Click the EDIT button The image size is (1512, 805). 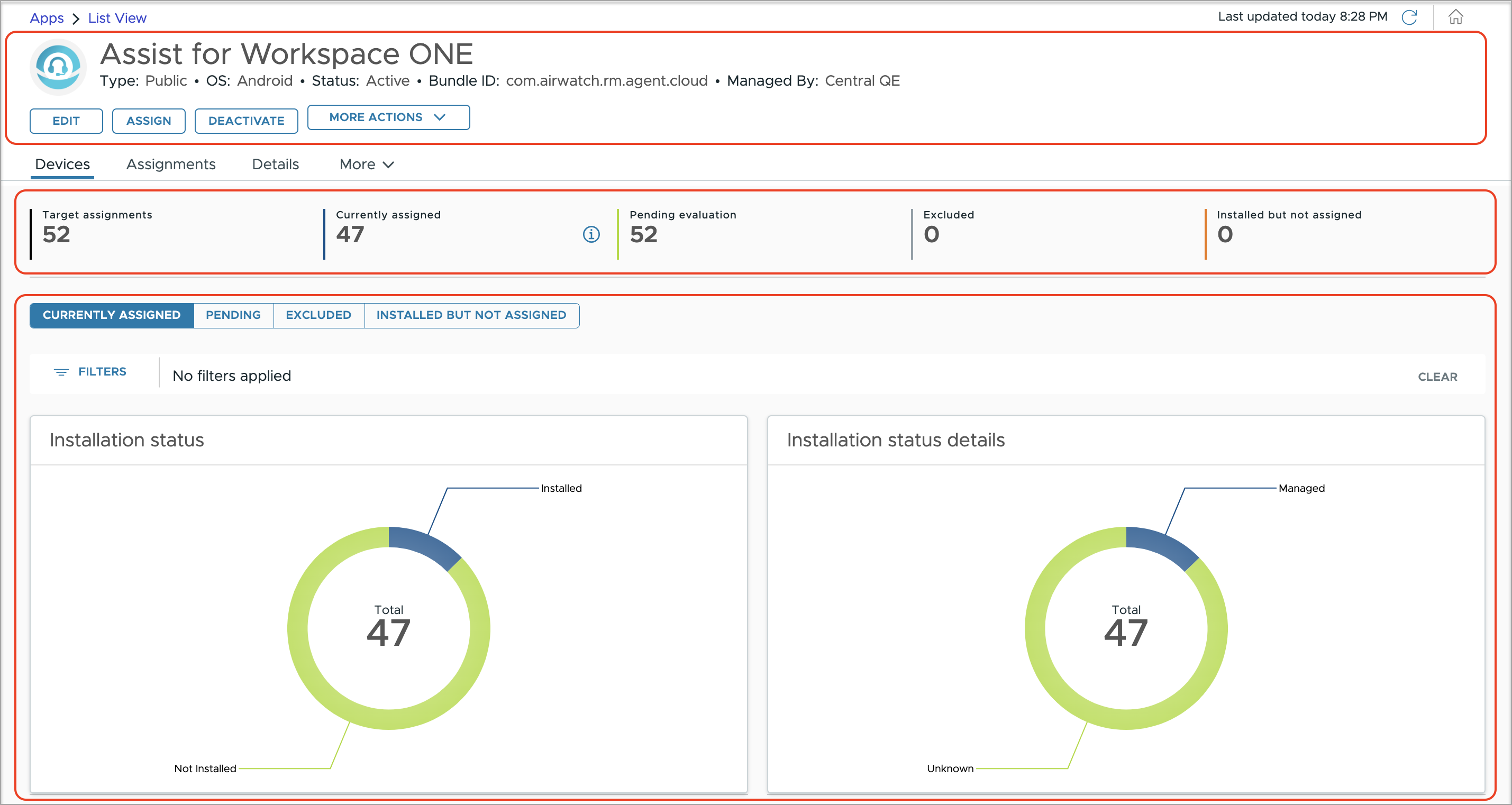tap(66, 121)
